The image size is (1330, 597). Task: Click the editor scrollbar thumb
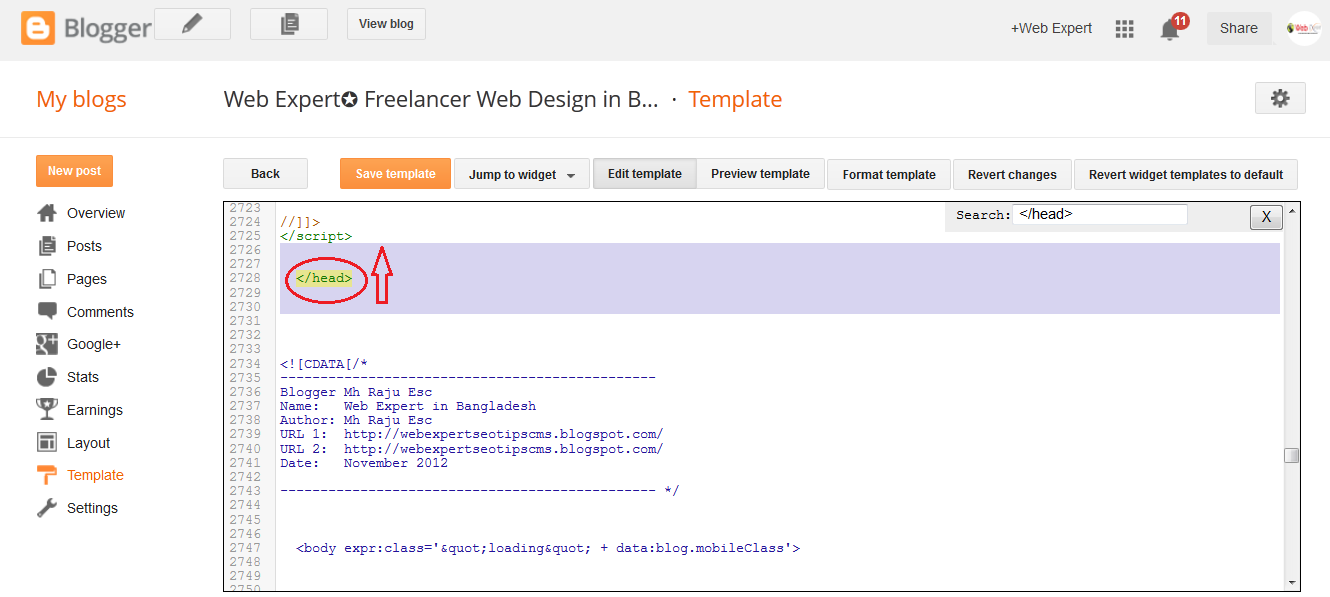[1292, 455]
